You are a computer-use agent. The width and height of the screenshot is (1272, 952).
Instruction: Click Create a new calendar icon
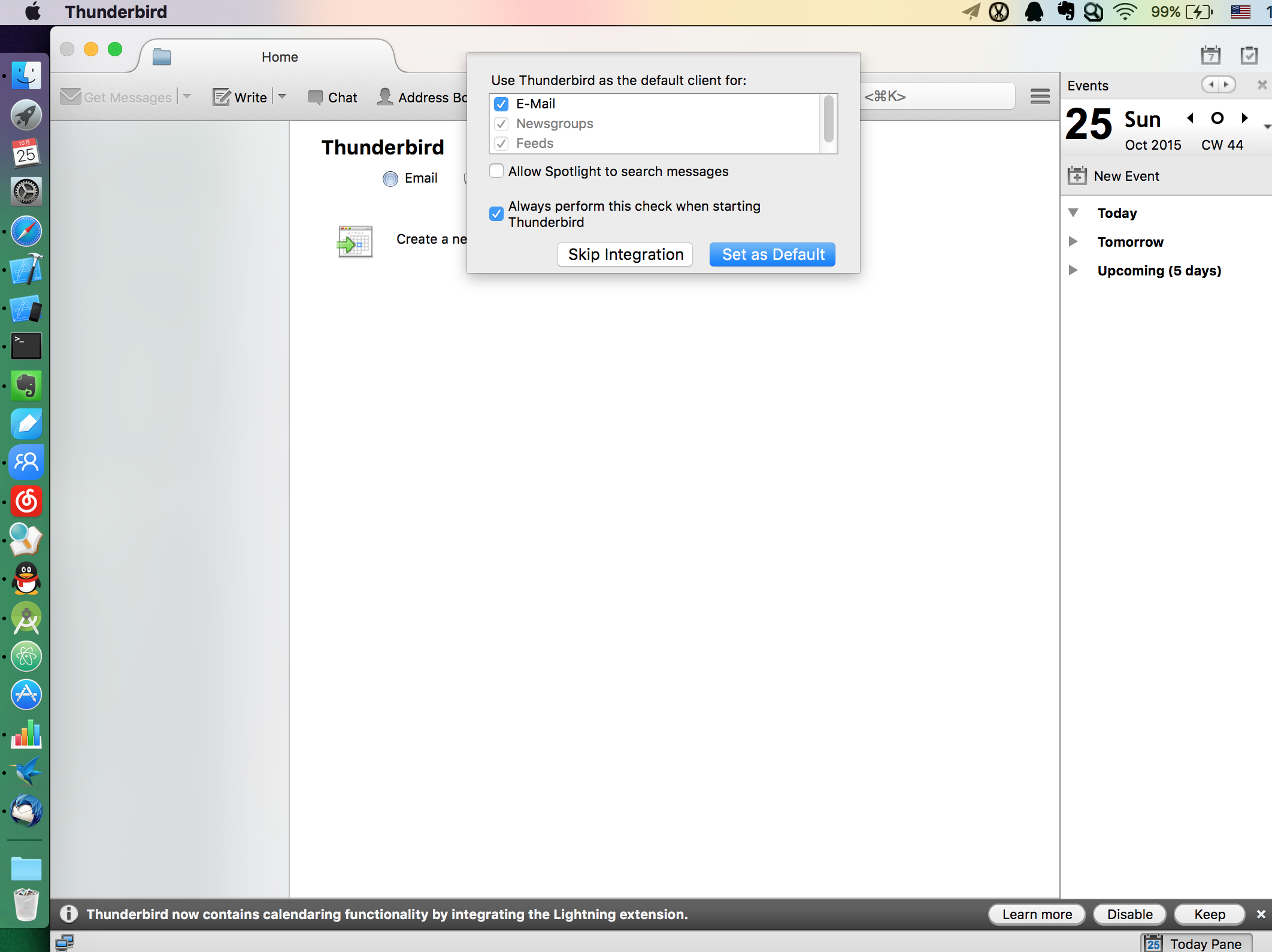(355, 241)
